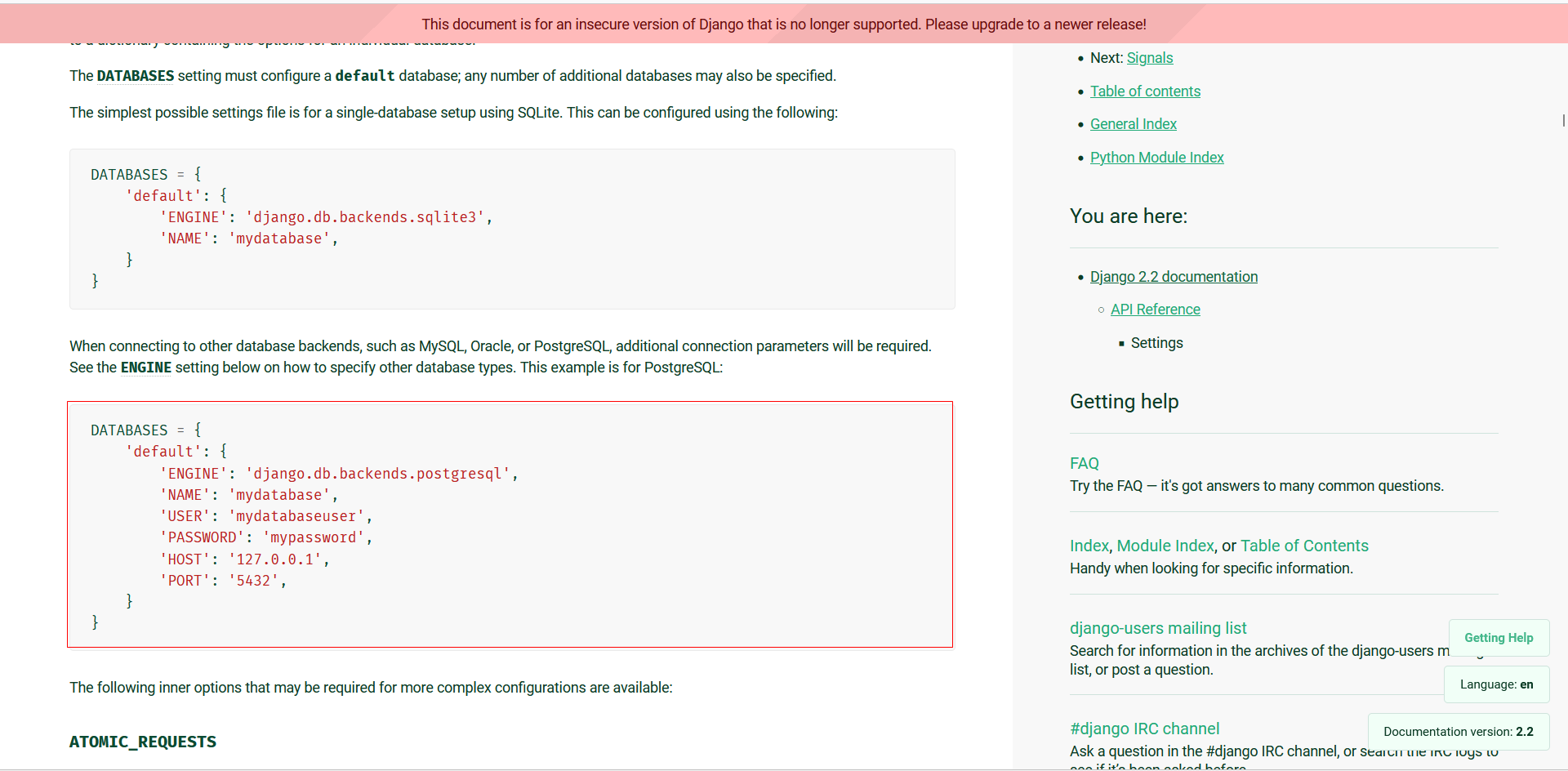
Task: Open the Documentation version 2.2 selector
Action: pyautogui.click(x=1458, y=732)
